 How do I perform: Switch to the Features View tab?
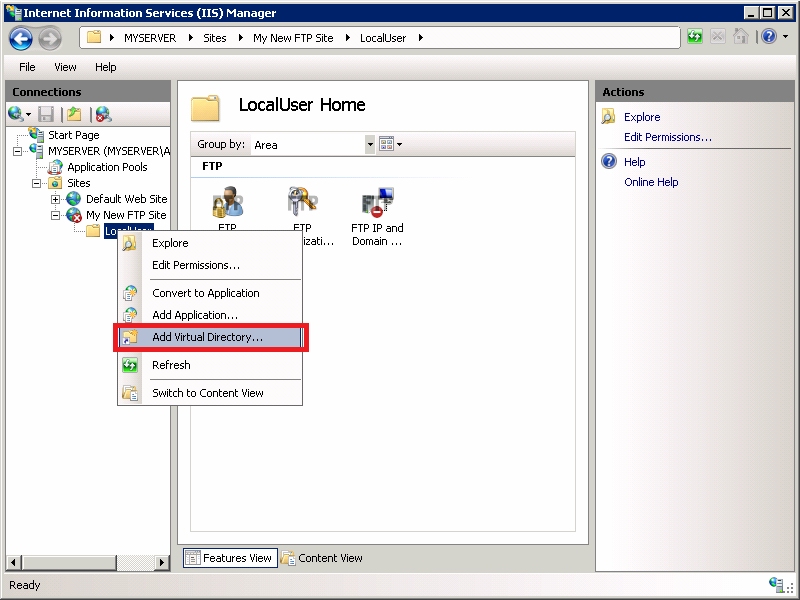coord(230,558)
